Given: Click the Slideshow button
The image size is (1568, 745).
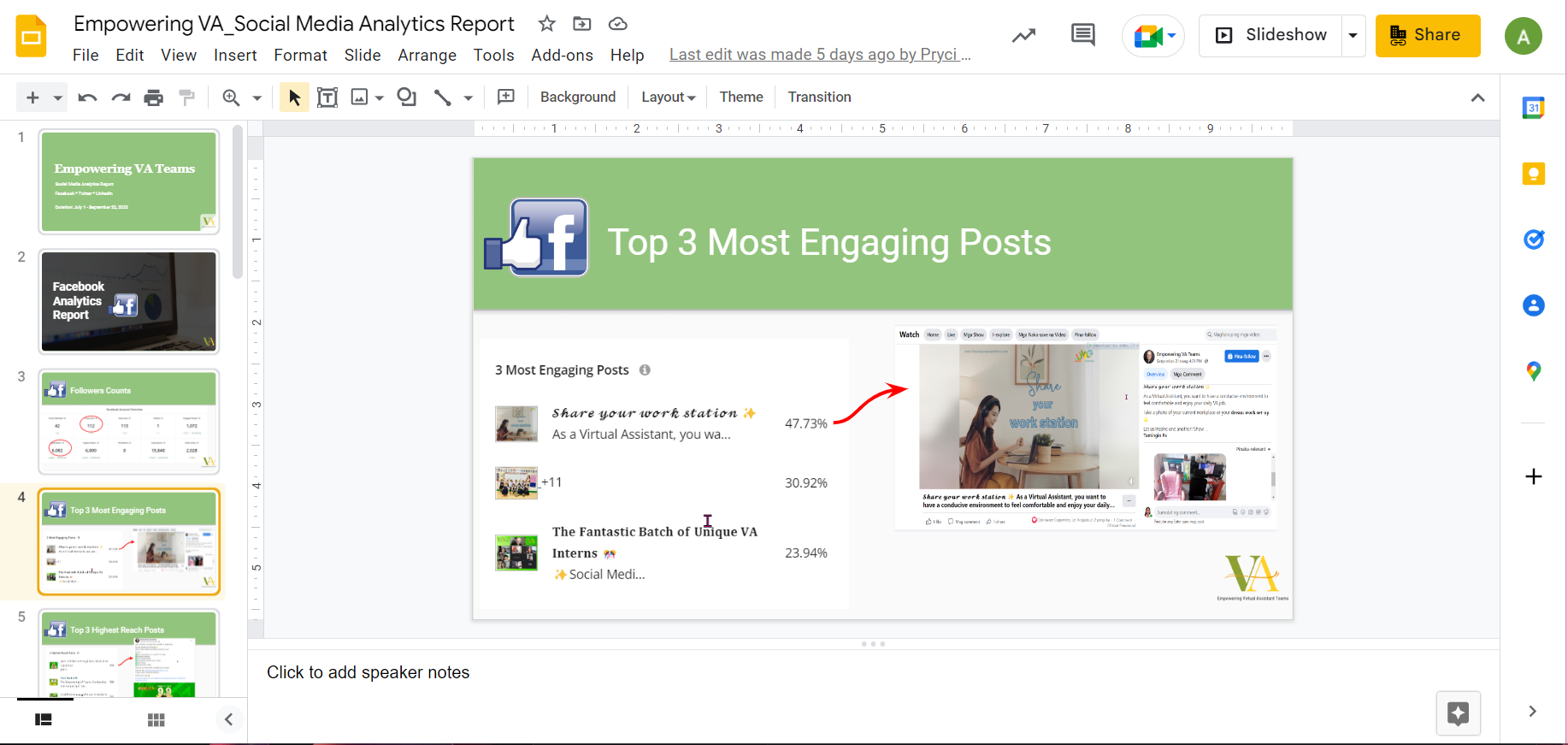Looking at the screenshot, I should click(1270, 35).
